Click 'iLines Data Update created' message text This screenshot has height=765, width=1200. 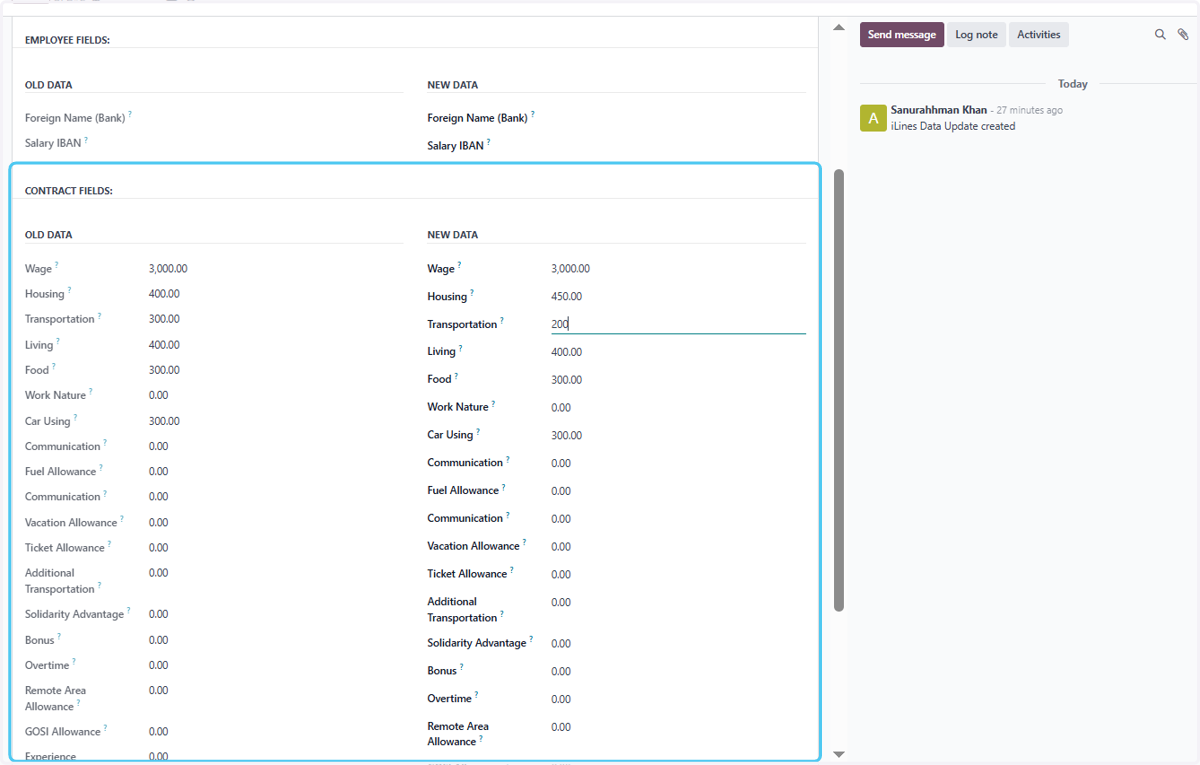tap(953, 126)
